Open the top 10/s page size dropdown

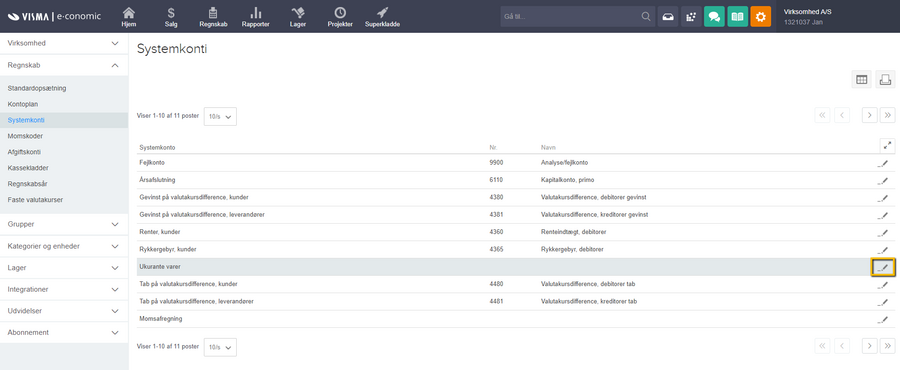click(x=220, y=116)
